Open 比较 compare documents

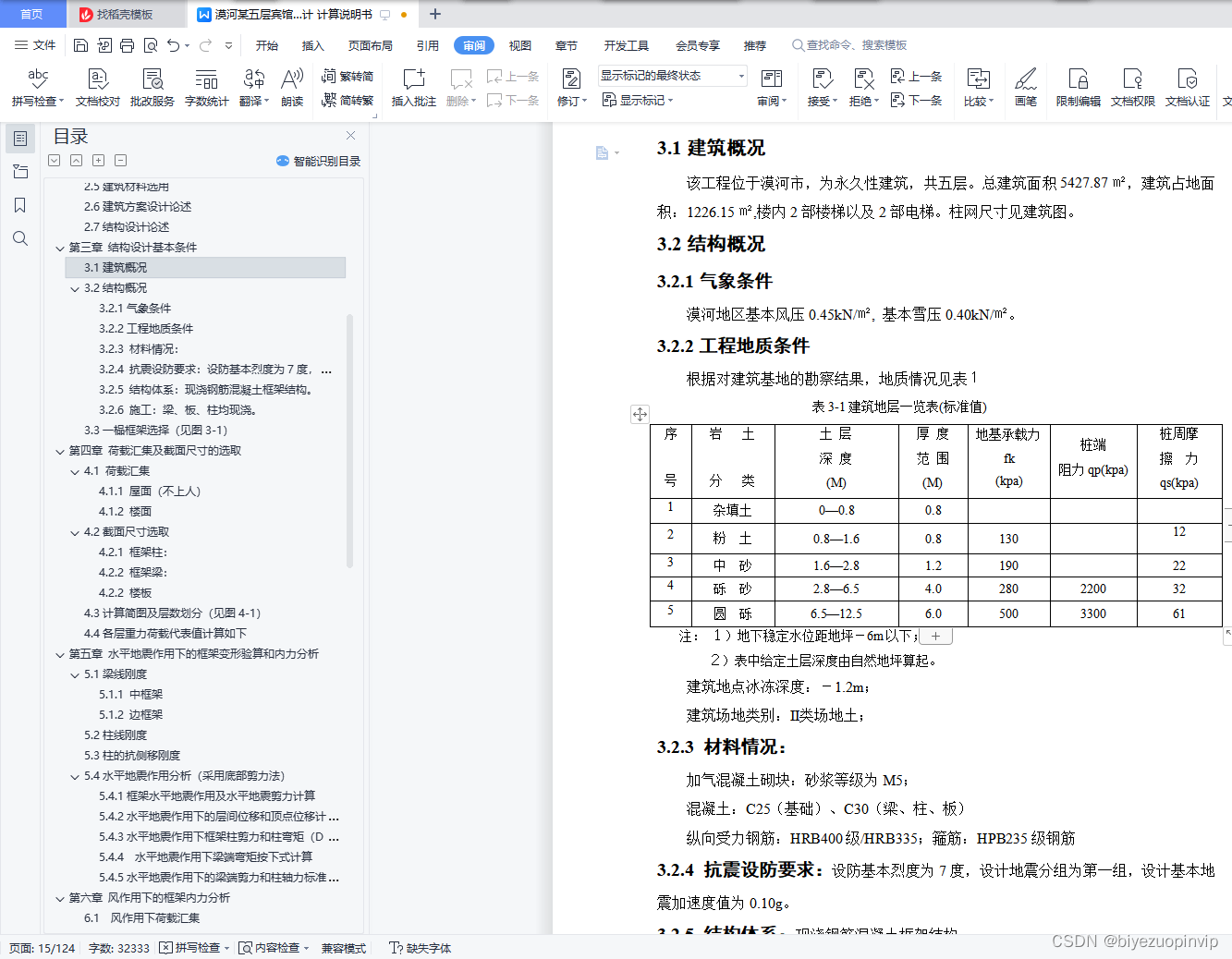978,88
